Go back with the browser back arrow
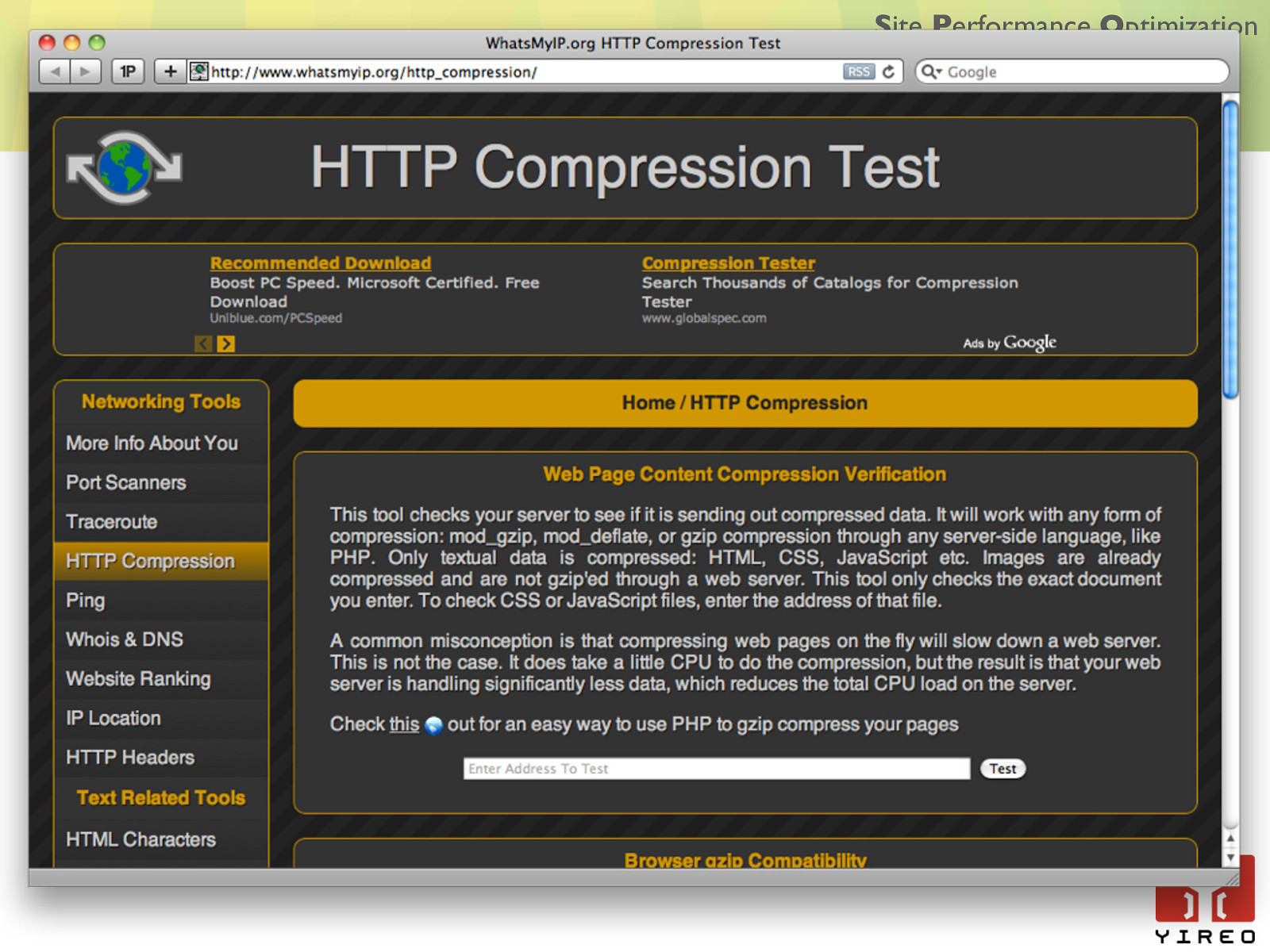This screenshot has height=952, width=1270. coord(55,72)
